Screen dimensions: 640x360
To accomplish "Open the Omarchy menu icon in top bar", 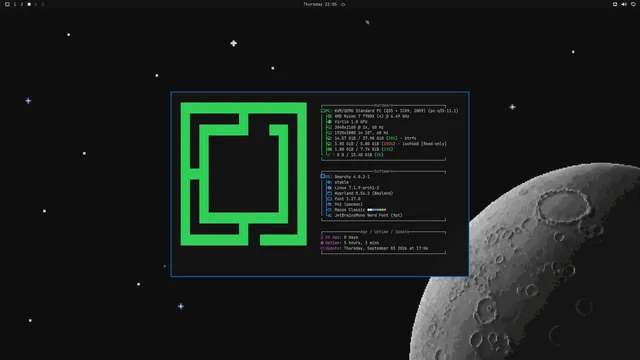I will point(7,4).
